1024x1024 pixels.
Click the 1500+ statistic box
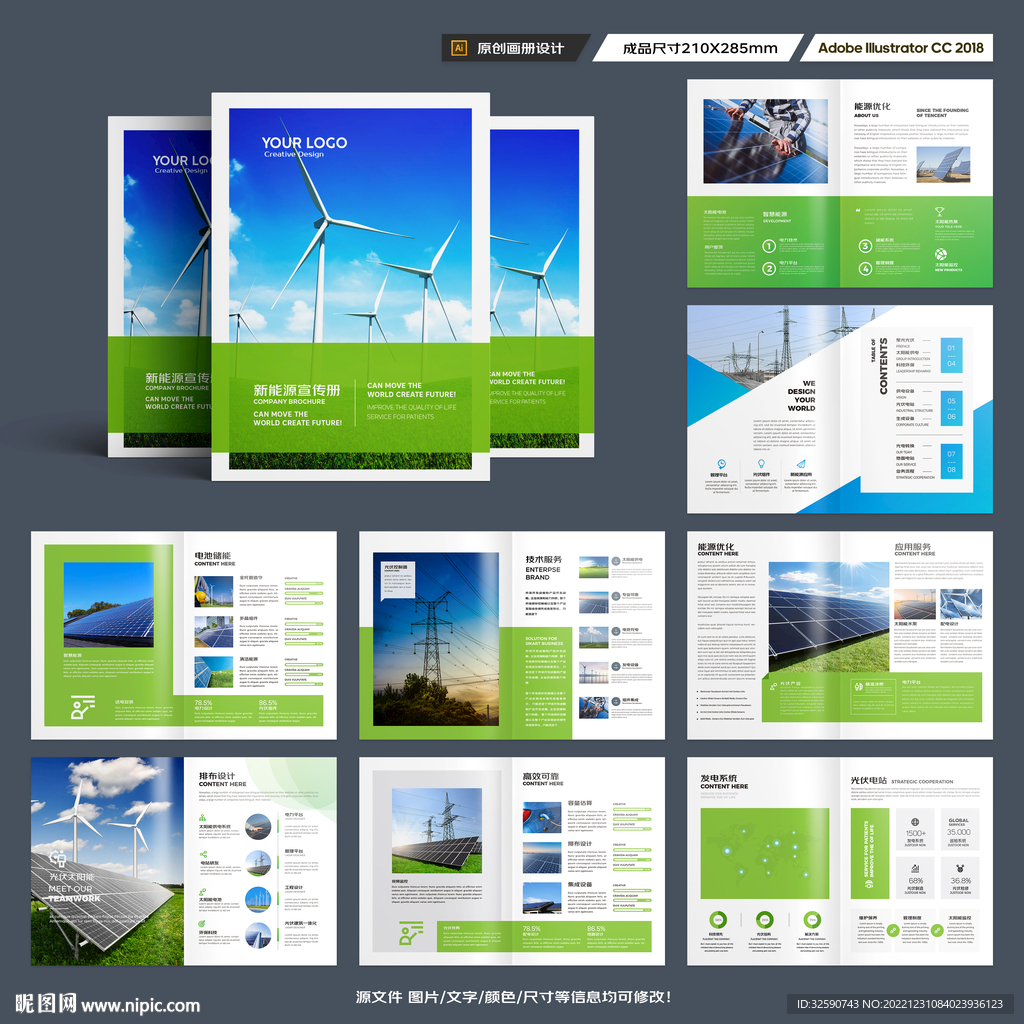click(915, 829)
